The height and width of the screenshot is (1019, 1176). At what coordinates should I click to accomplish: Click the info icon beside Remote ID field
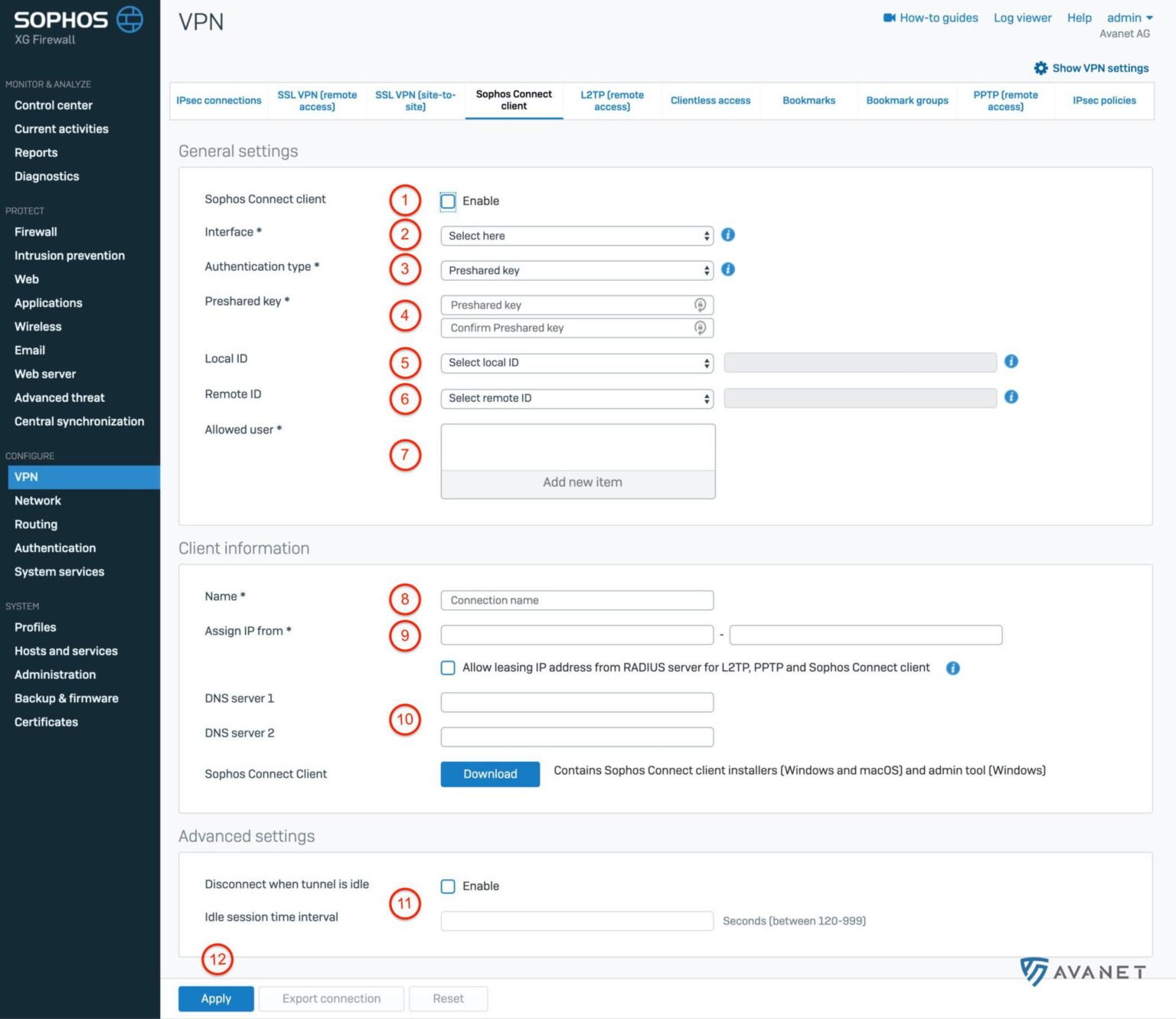(x=1011, y=397)
